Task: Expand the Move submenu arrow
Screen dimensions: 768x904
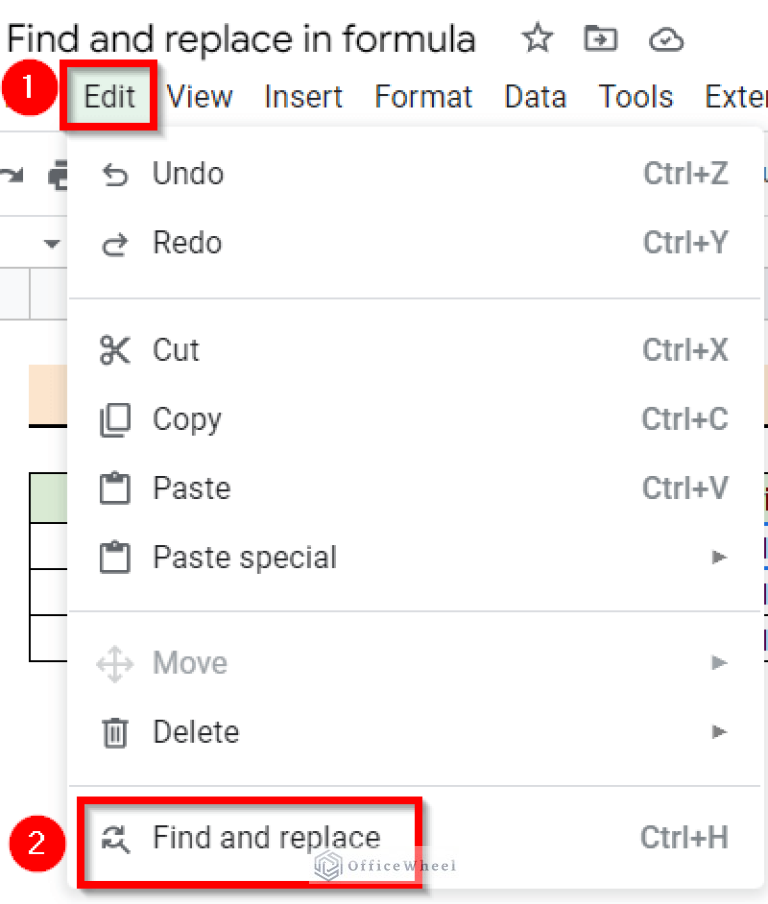Action: point(719,663)
